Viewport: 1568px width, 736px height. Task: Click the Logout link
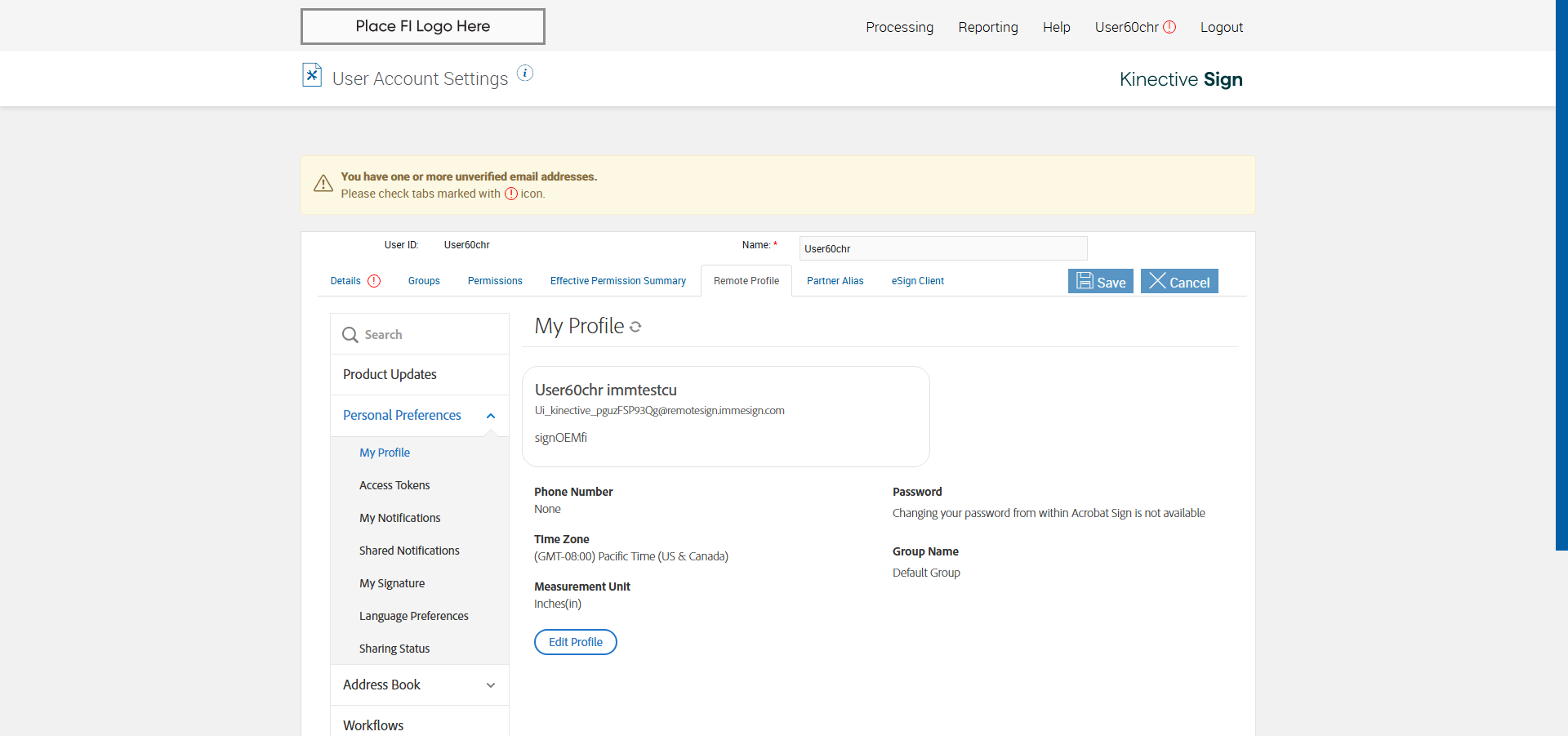click(x=1221, y=27)
